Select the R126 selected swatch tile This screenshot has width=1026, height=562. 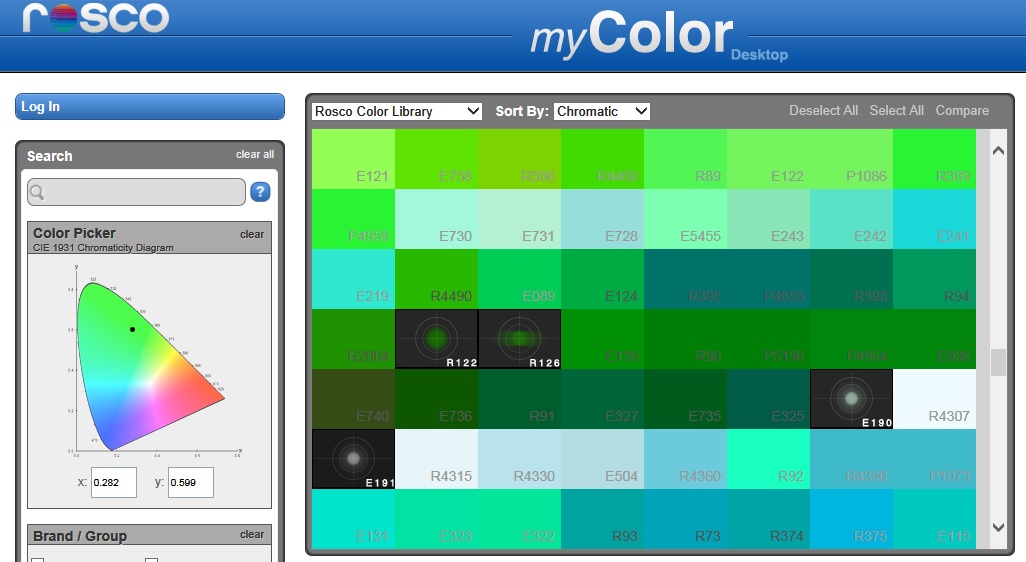coord(520,339)
